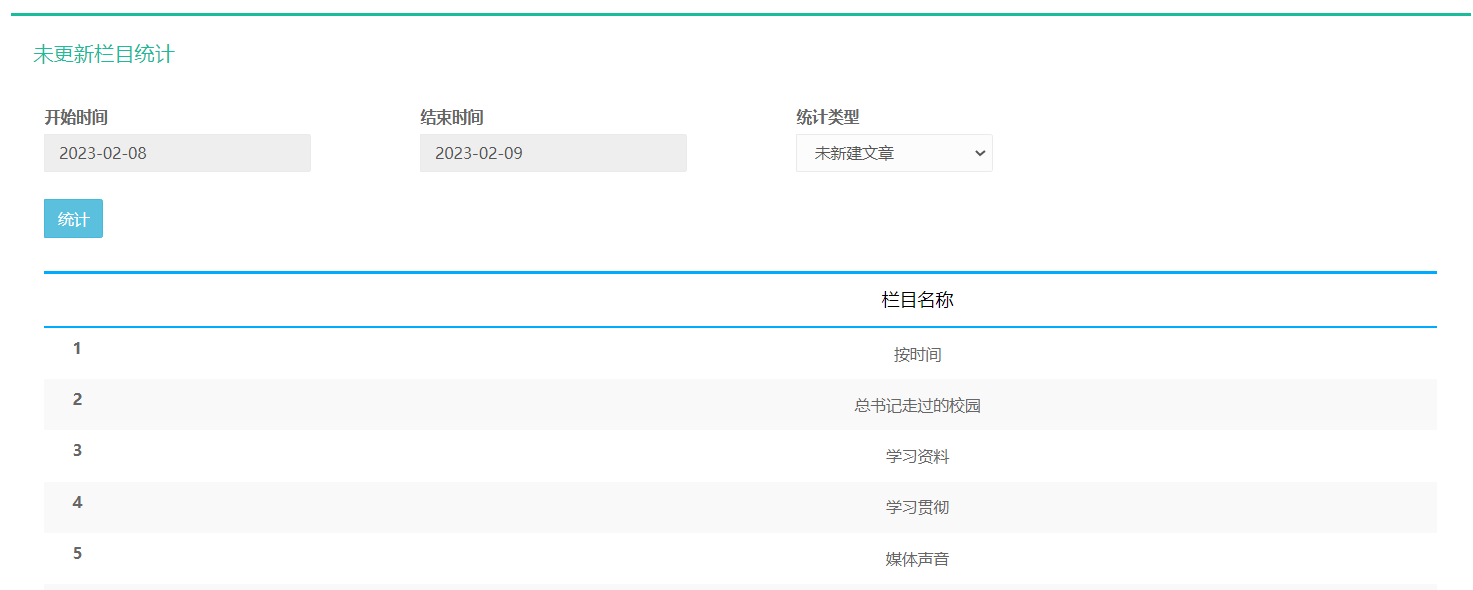
Task: Click the 结束时间 label
Action: [x=452, y=117]
